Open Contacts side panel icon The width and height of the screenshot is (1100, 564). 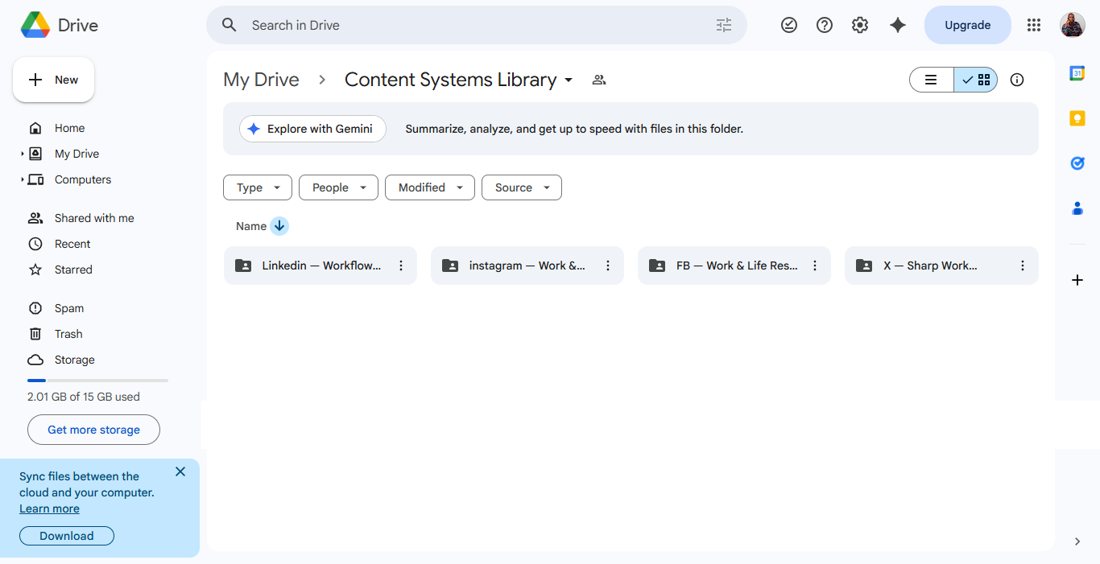pyautogui.click(x=1077, y=208)
